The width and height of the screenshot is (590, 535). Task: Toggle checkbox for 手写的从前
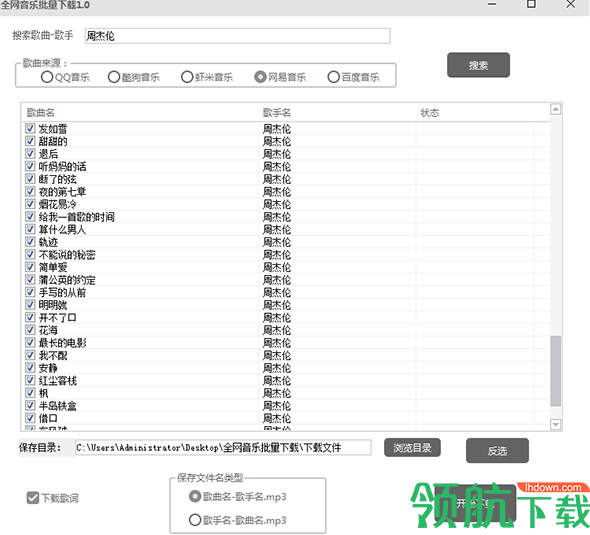(x=30, y=292)
